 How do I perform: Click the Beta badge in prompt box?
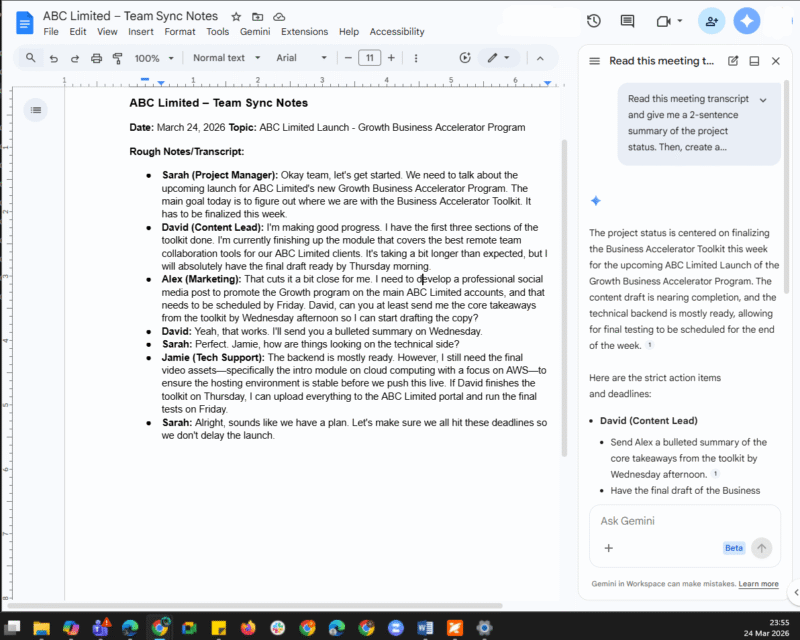coord(734,548)
